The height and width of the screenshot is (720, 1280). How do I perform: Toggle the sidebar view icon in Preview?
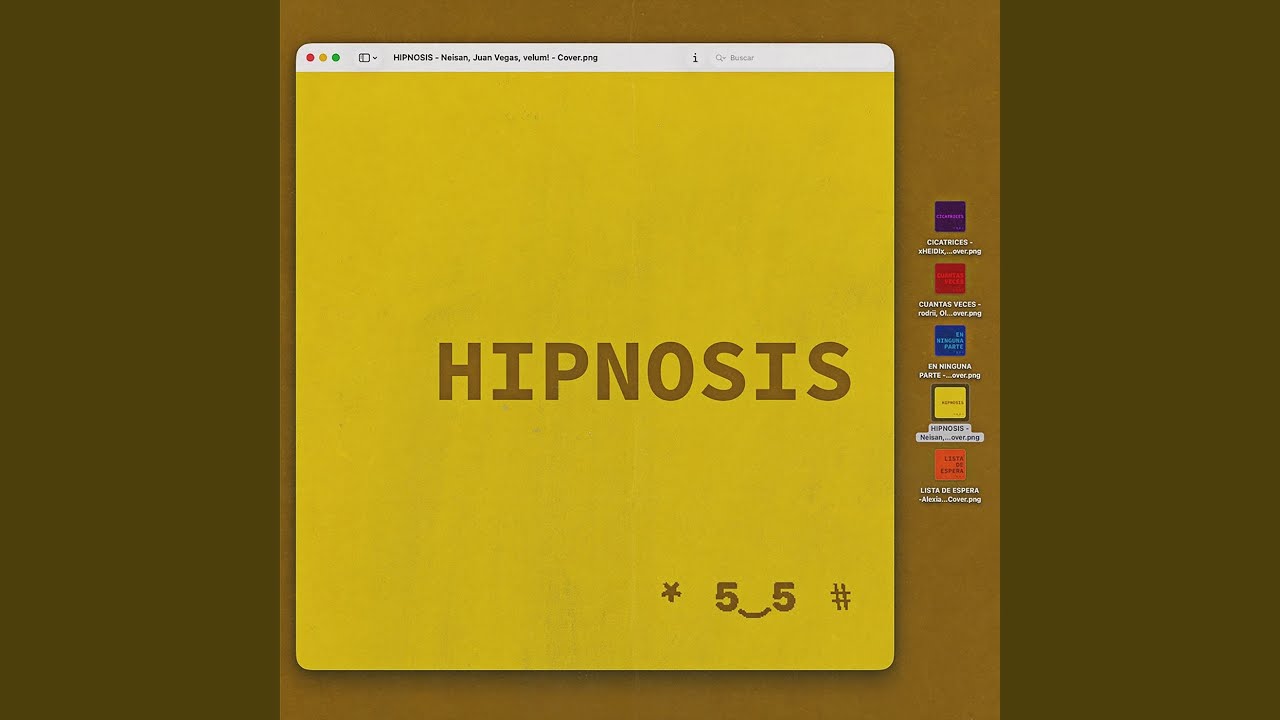pos(364,58)
